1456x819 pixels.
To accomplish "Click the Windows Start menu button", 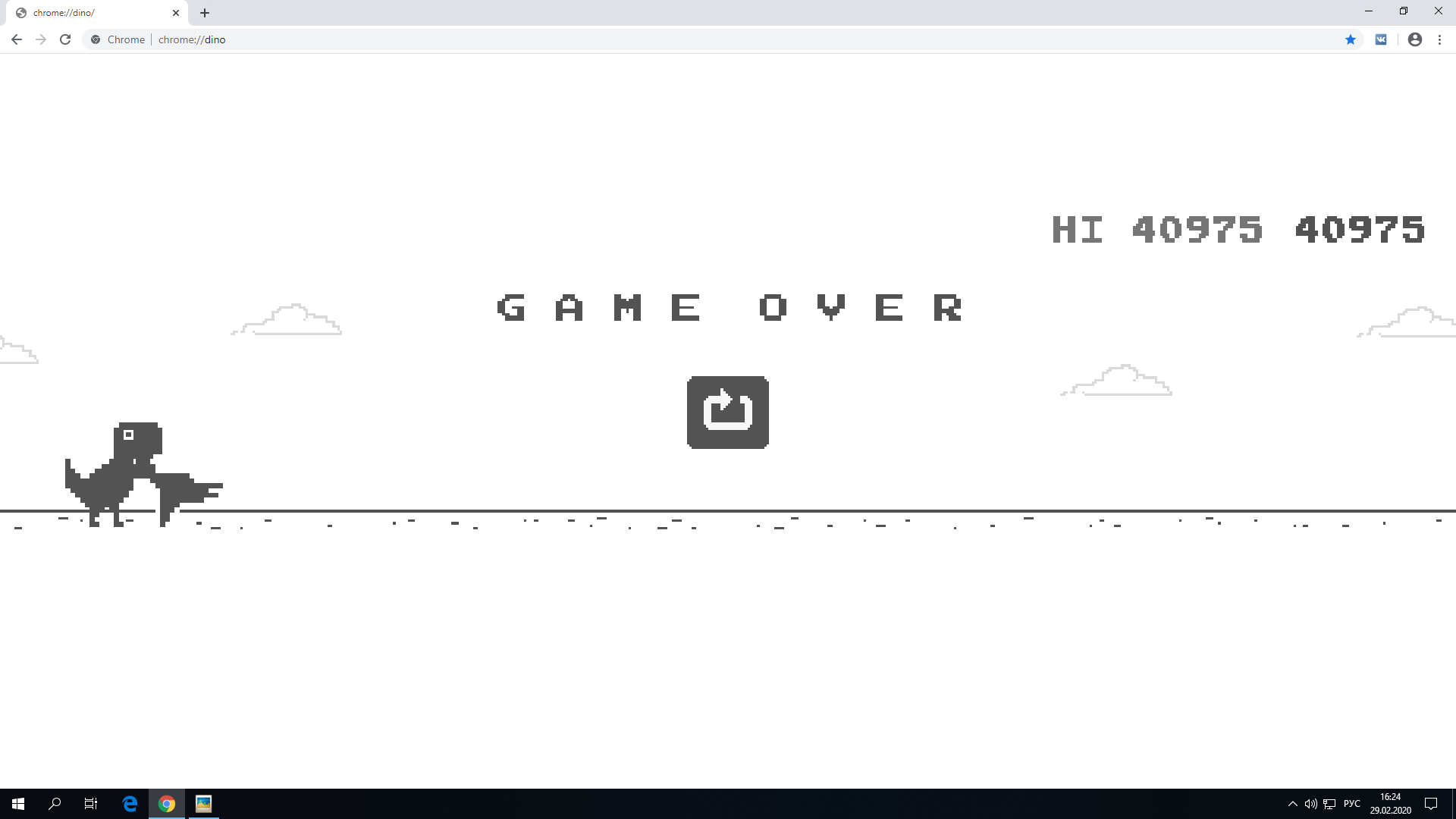I will point(18,804).
